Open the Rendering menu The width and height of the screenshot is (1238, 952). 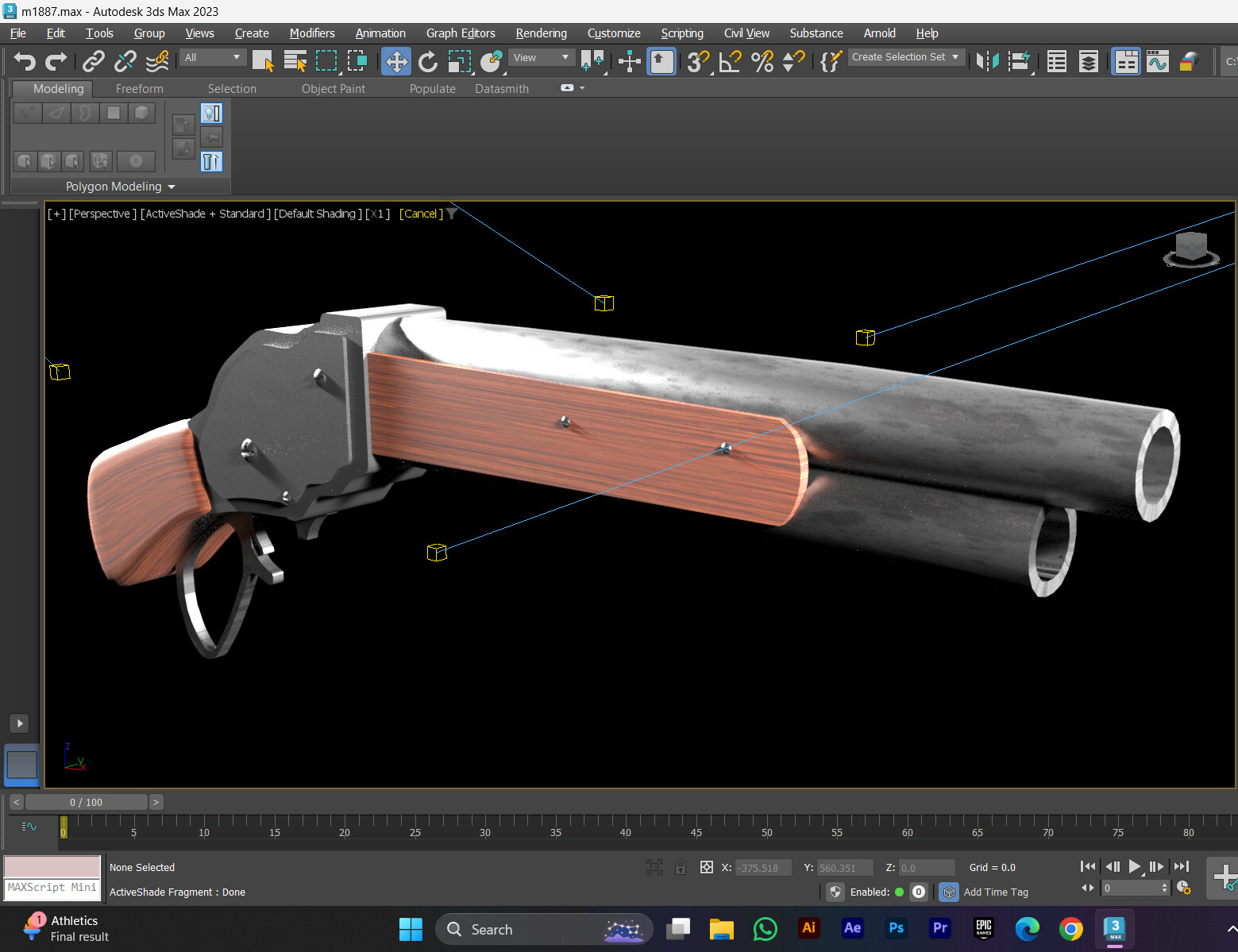click(541, 33)
